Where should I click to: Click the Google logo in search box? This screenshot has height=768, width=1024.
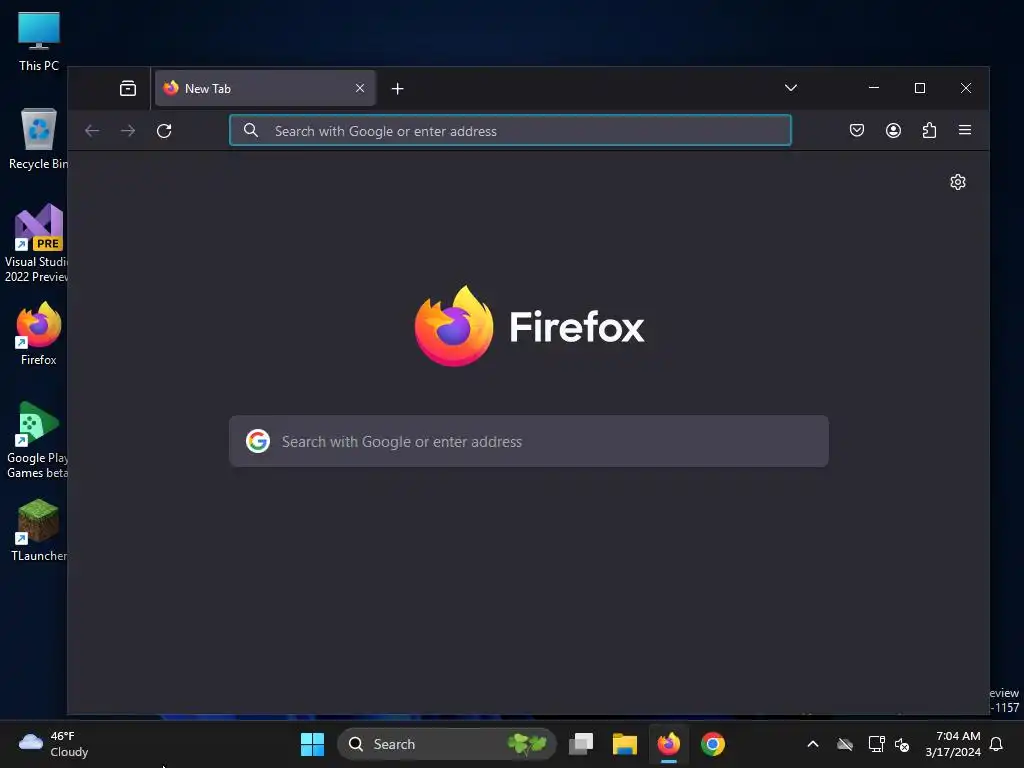[x=258, y=441]
